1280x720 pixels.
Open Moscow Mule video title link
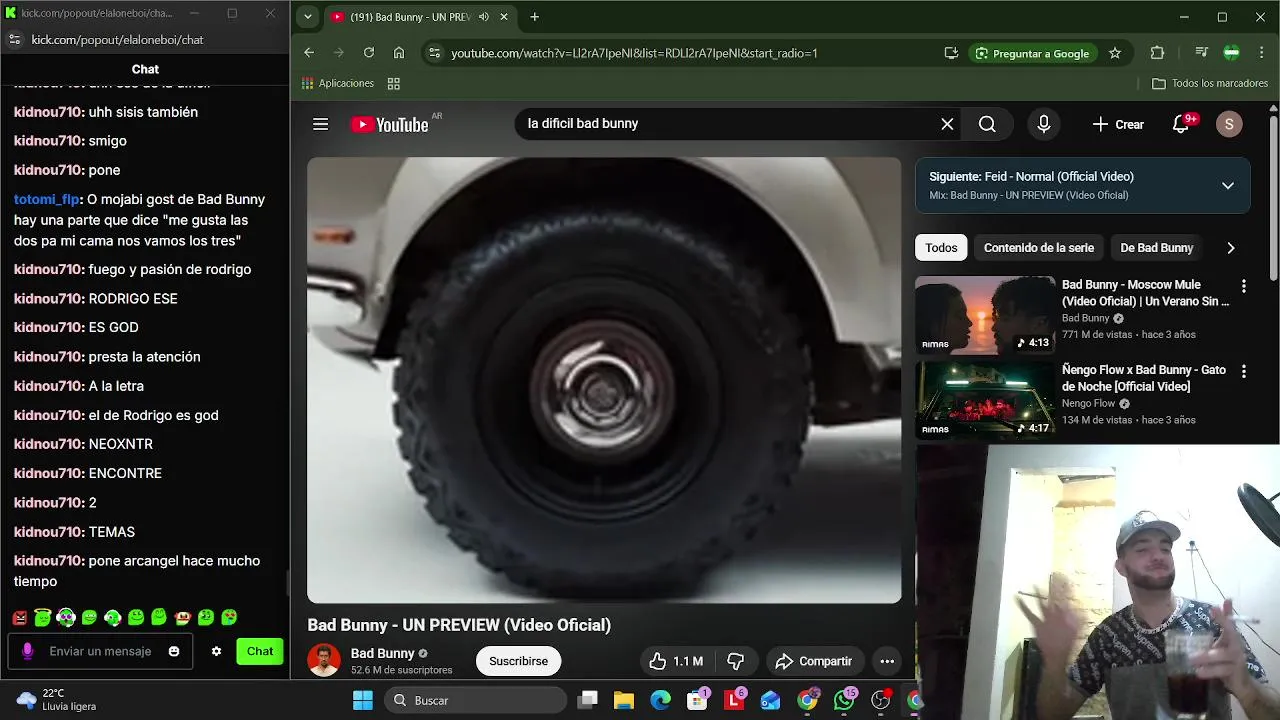(x=1146, y=293)
